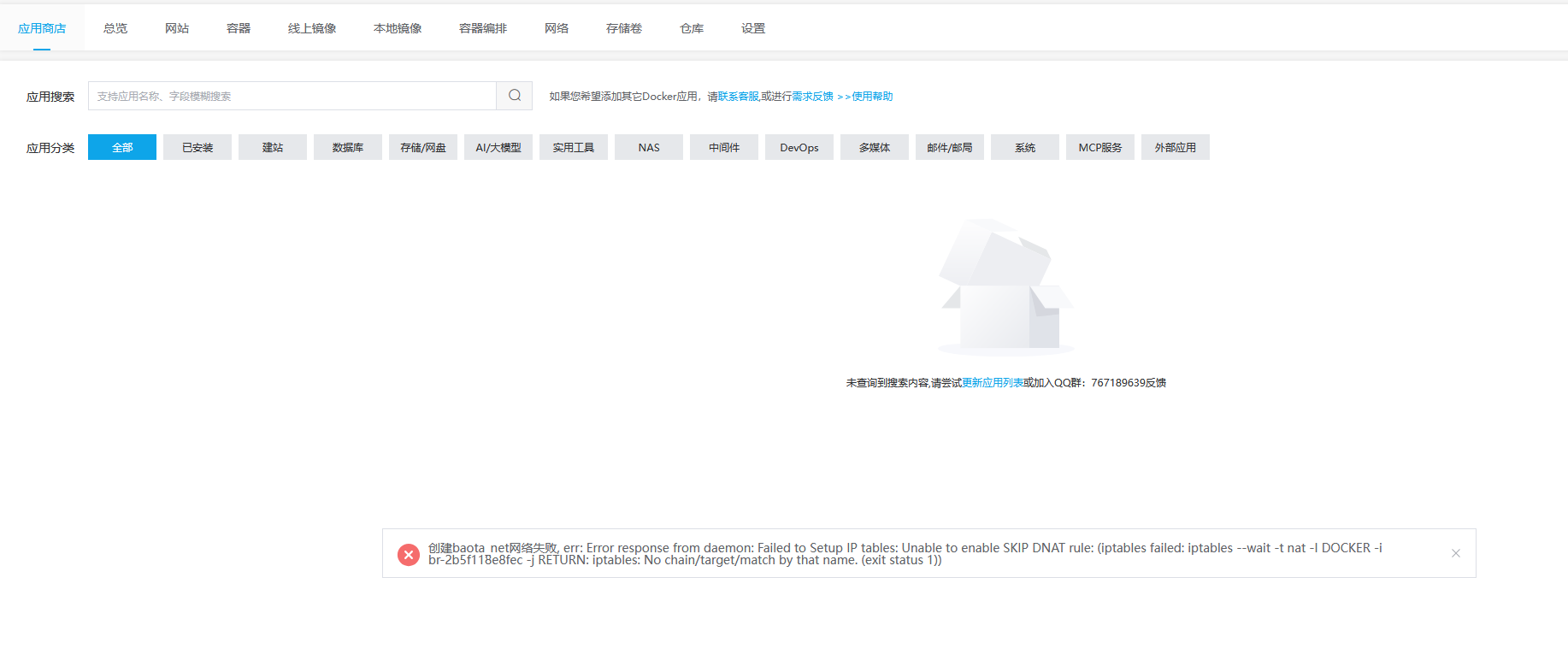The image size is (1568, 666).
Task: Filter by 实用工具 category
Action: [574, 147]
